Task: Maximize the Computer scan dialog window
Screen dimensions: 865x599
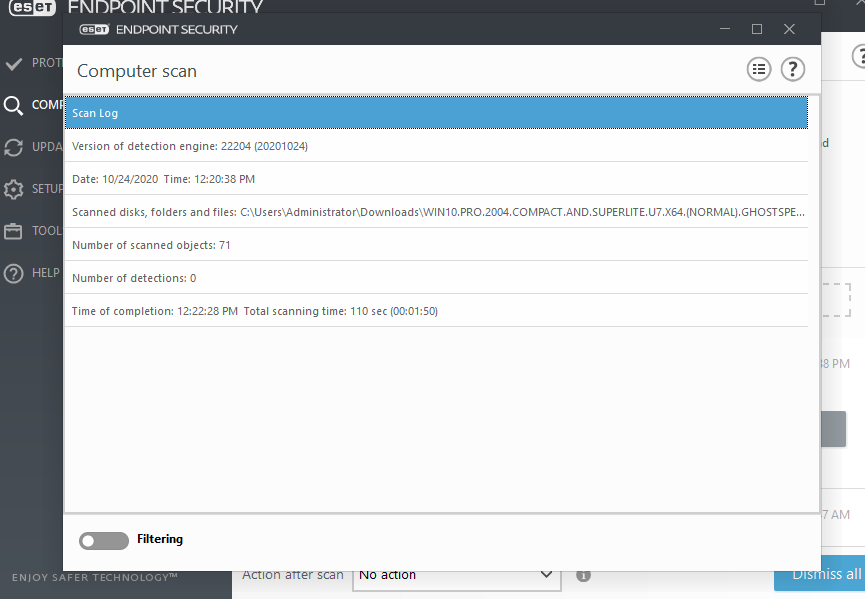Action: tap(757, 29)
